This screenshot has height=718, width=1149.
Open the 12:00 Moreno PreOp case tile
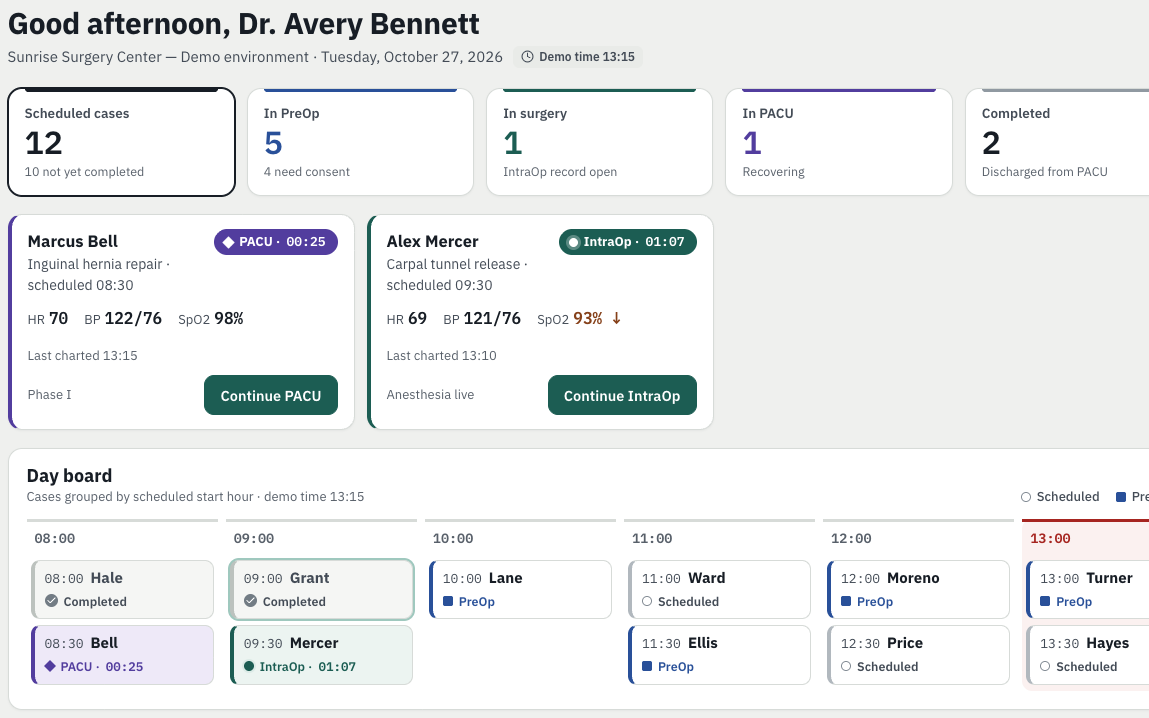[x=919, y=590]
